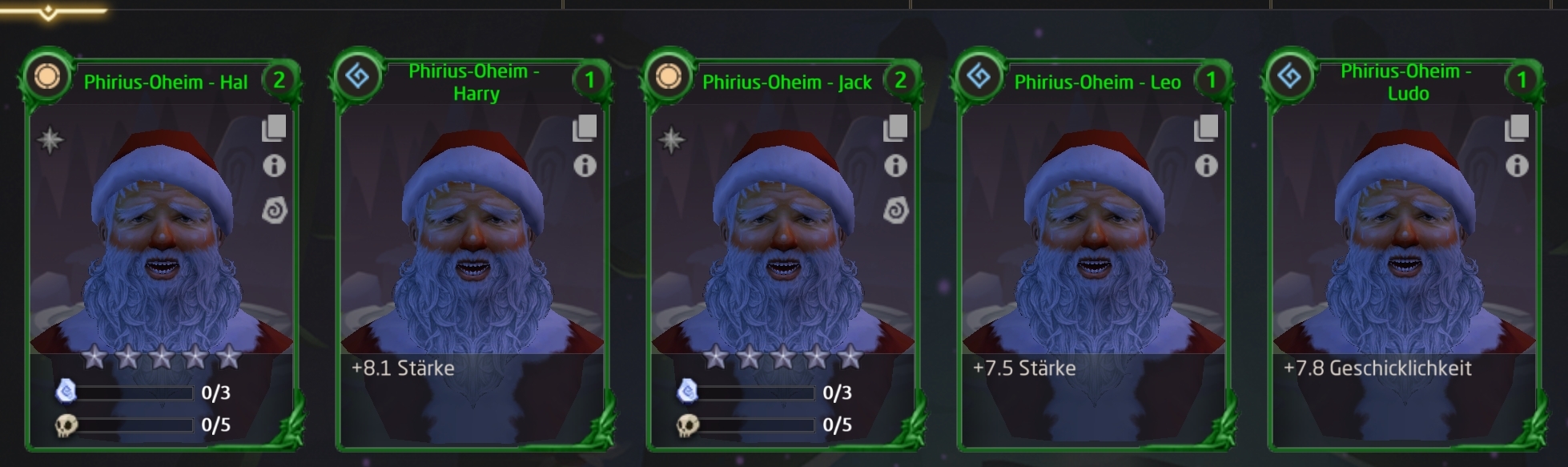This screenshot has width=1568, height=467.
Task: Click the copy icon on Leo card
Action: coord(1206,128)
